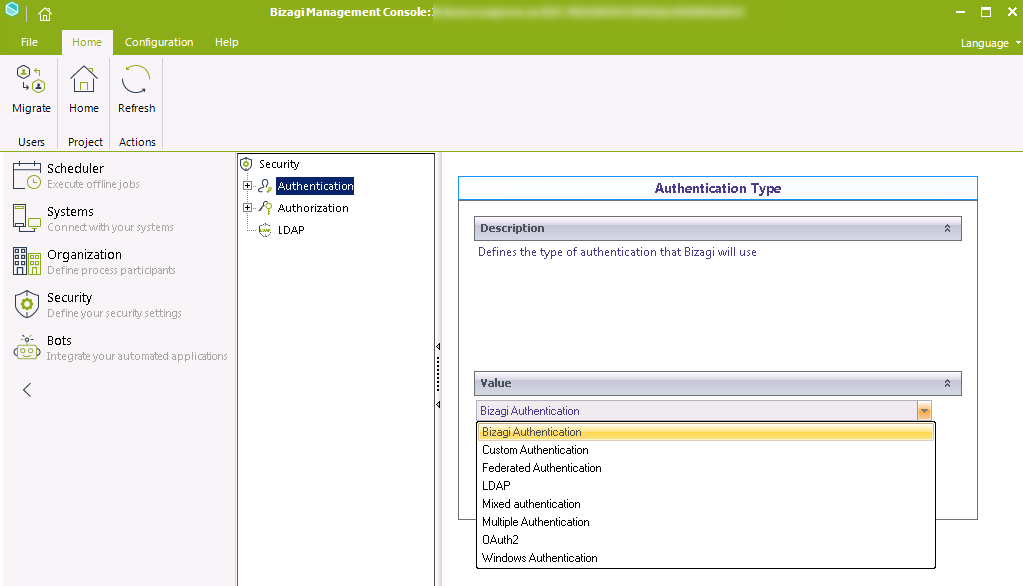This screenshot has height=586, width=1023.
Task: Open the File menu
Action: (x=29, y=42)
